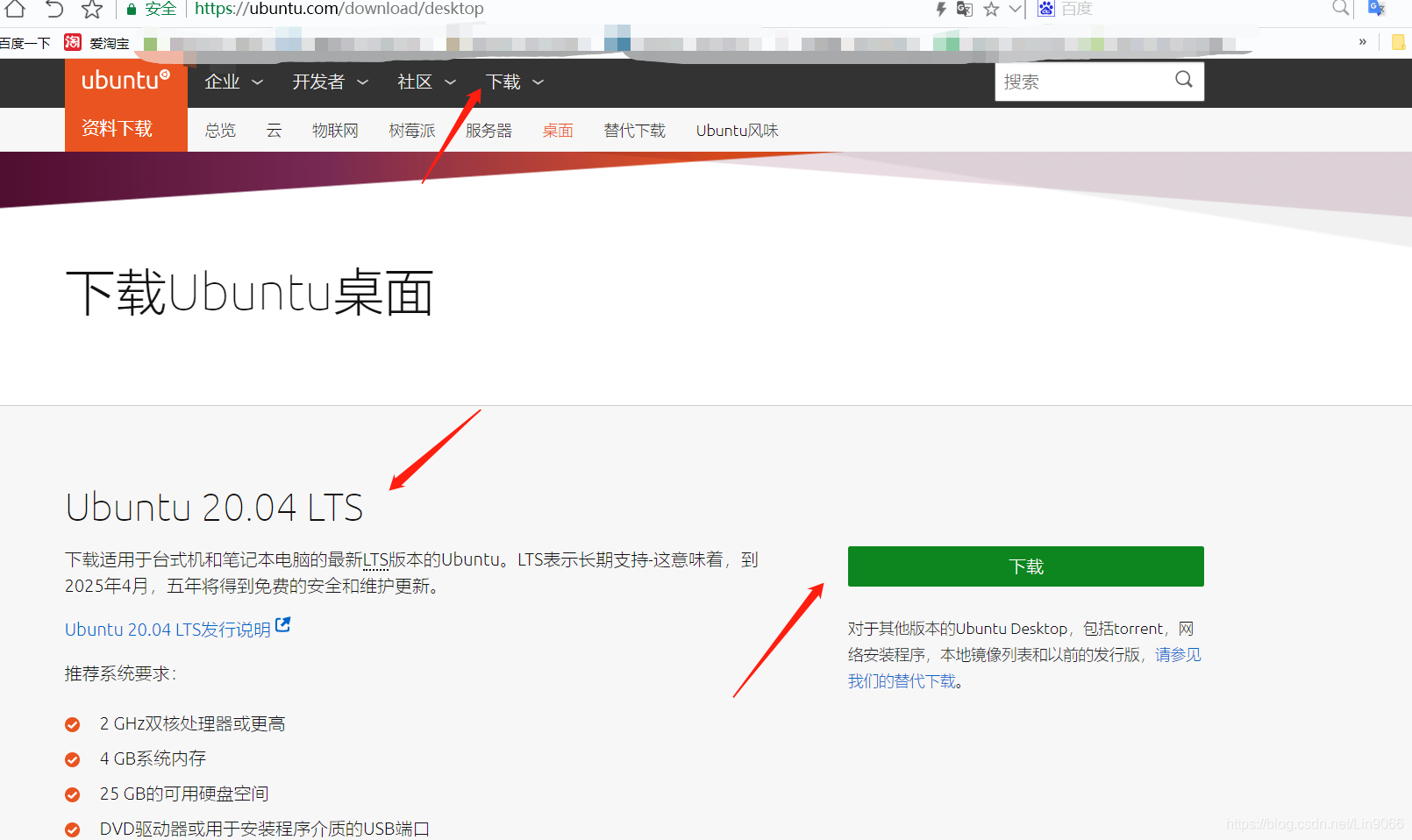
Task: Click the checkmark icon beside DVD驱动器
Action: tap(73, 829)
